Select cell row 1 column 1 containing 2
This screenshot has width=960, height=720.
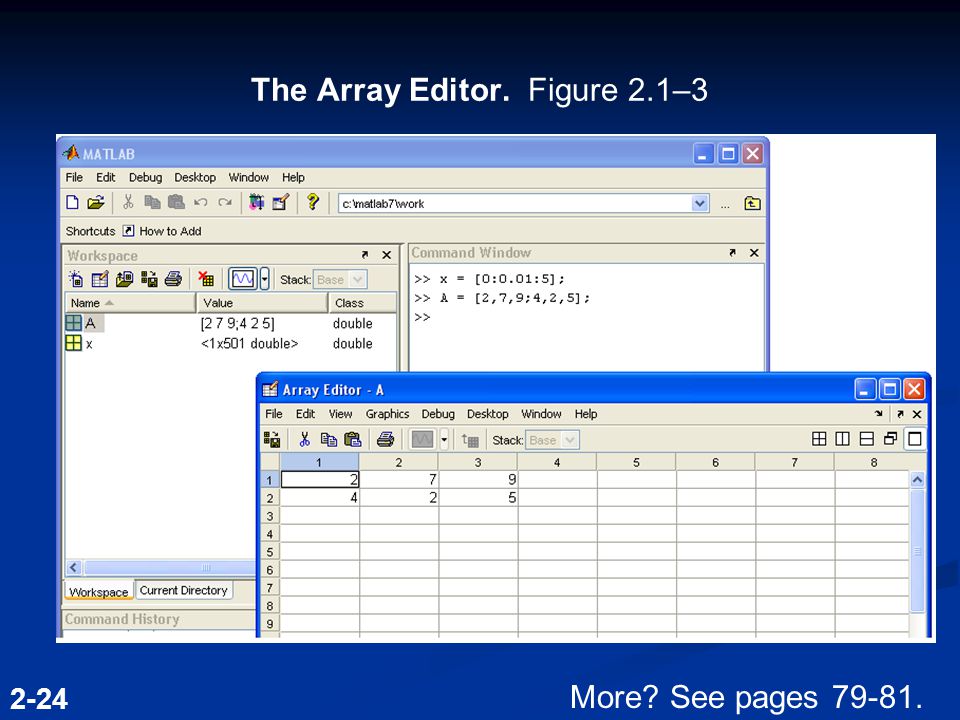point(320,479)
